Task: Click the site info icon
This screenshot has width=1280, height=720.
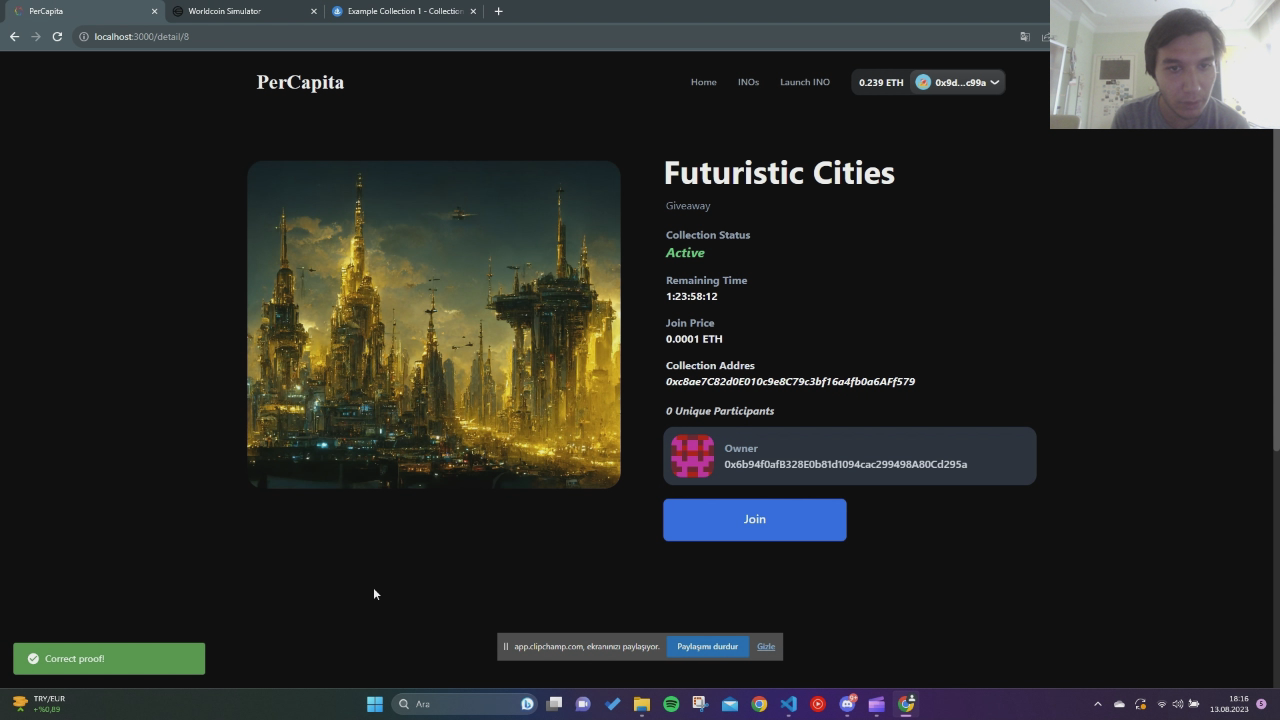Action: tap(84, 36)
